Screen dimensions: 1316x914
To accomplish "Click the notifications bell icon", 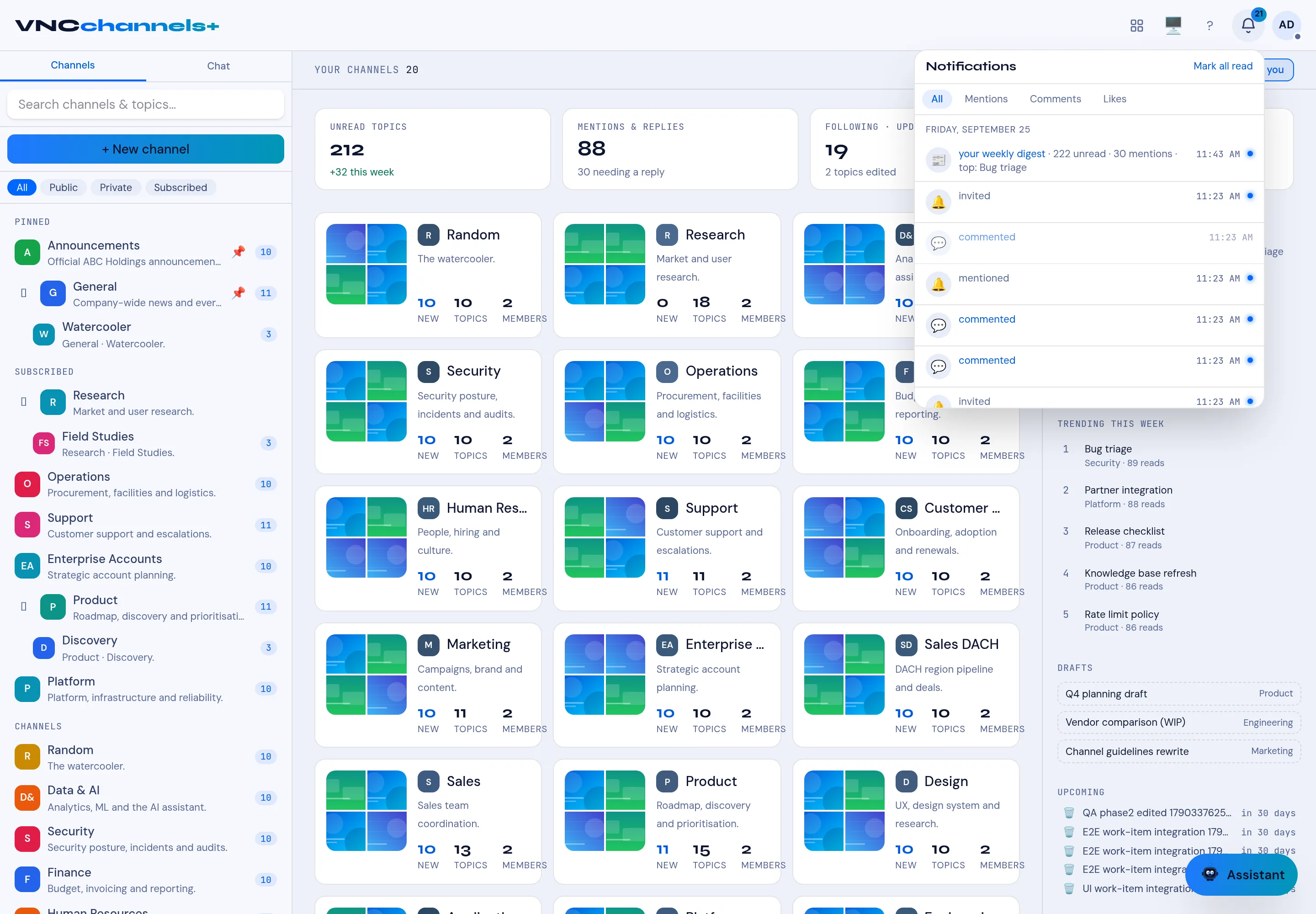I will click(1248, 25).
